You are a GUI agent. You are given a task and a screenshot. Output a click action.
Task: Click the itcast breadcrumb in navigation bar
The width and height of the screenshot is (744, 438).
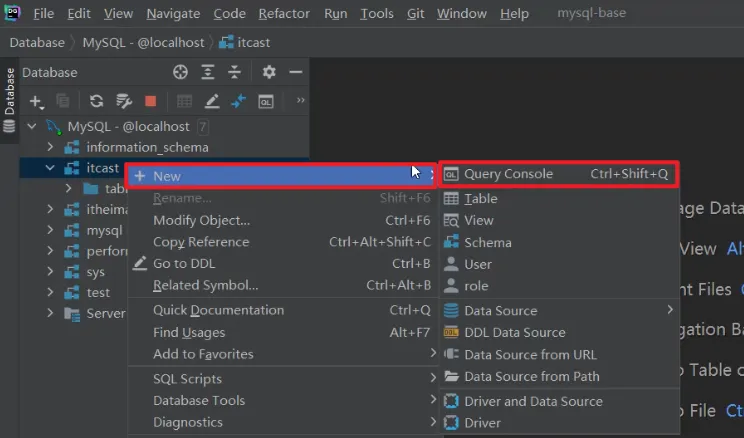coord(253,42)
